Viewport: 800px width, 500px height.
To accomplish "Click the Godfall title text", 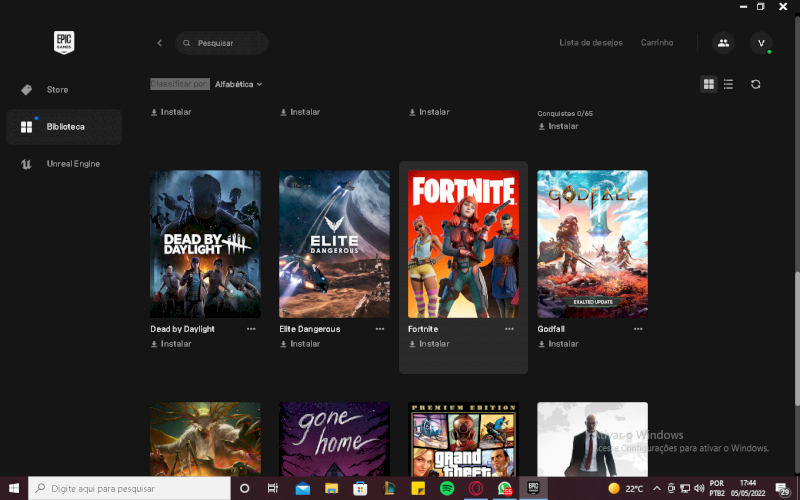I will (x=551, y=329).
